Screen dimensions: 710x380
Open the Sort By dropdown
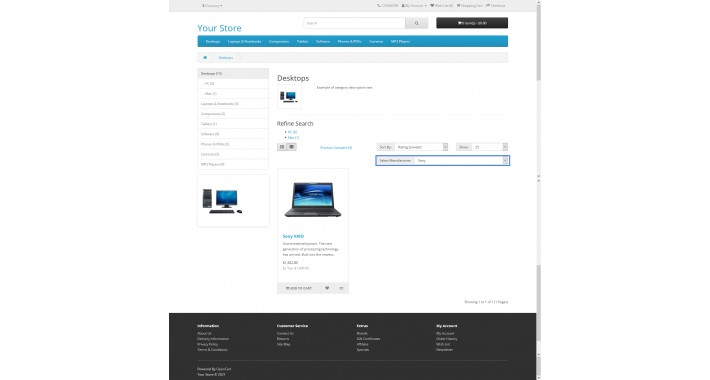[421, 147]
